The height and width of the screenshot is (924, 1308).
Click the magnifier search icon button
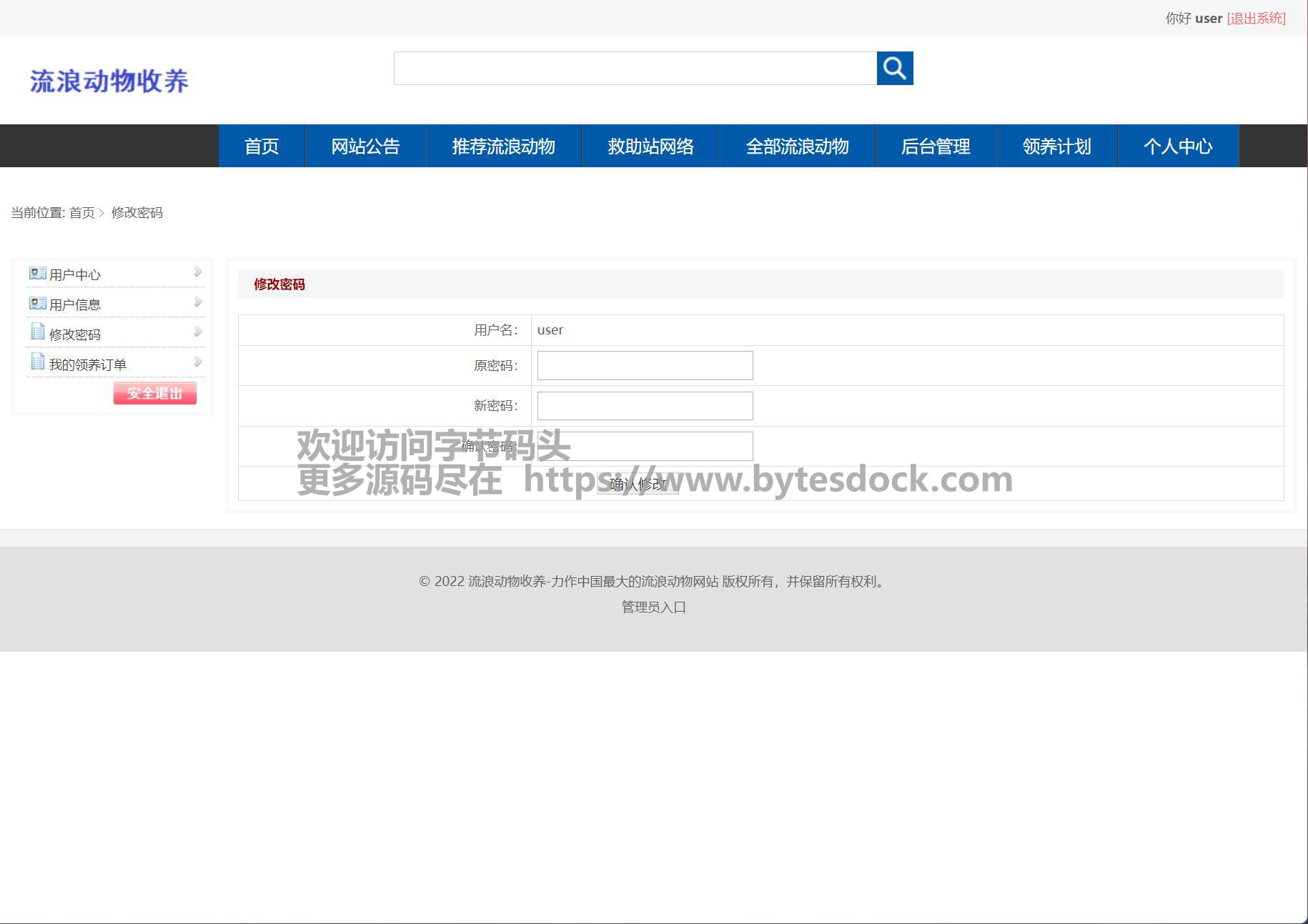(x=894, y=68)
